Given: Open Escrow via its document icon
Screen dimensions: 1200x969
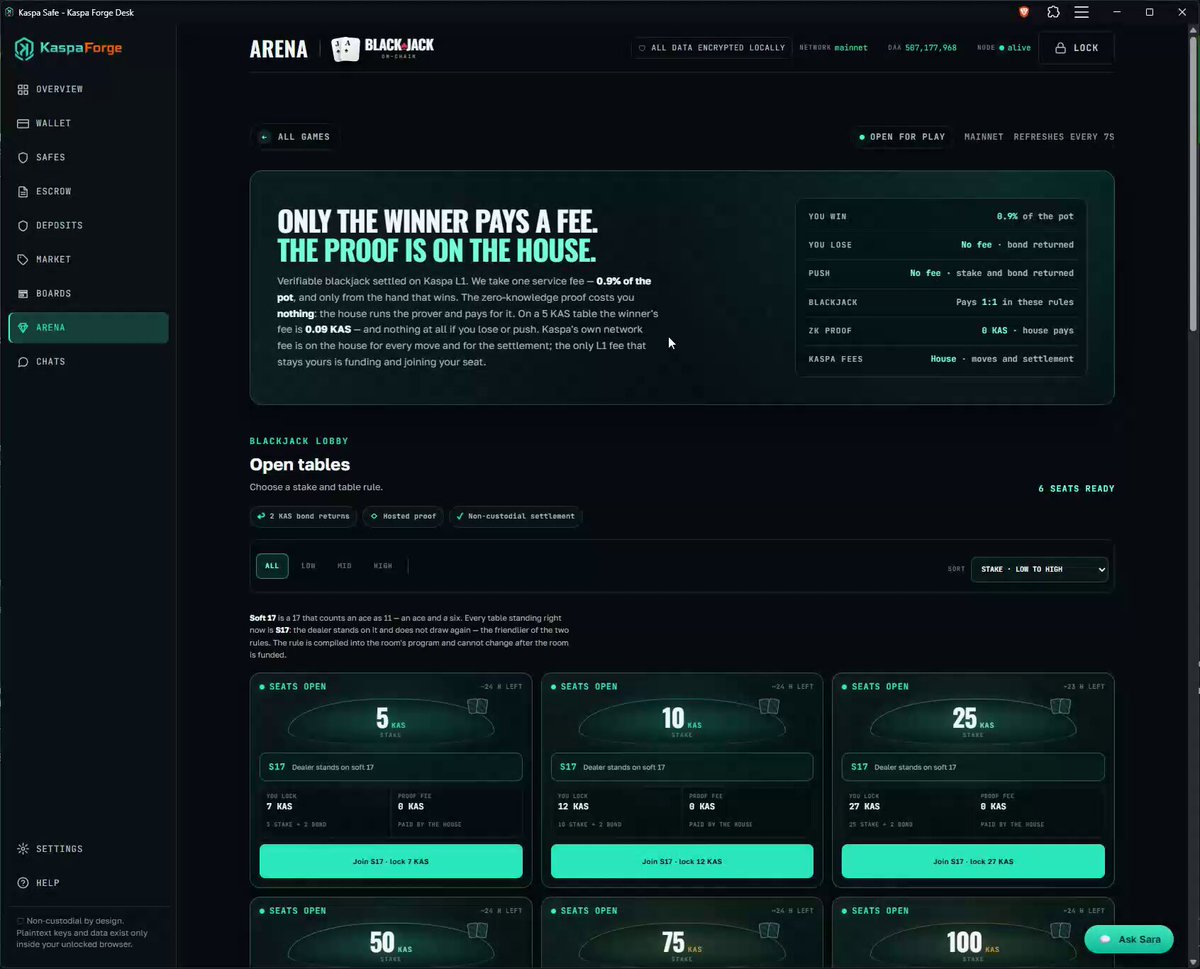Looking at the screenshot, I should tap(23, 191).
